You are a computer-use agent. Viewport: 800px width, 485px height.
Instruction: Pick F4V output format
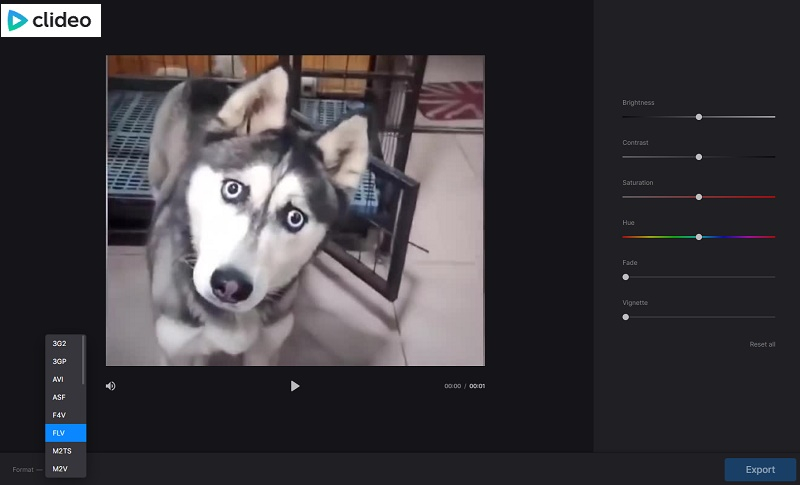click(65, 415)
